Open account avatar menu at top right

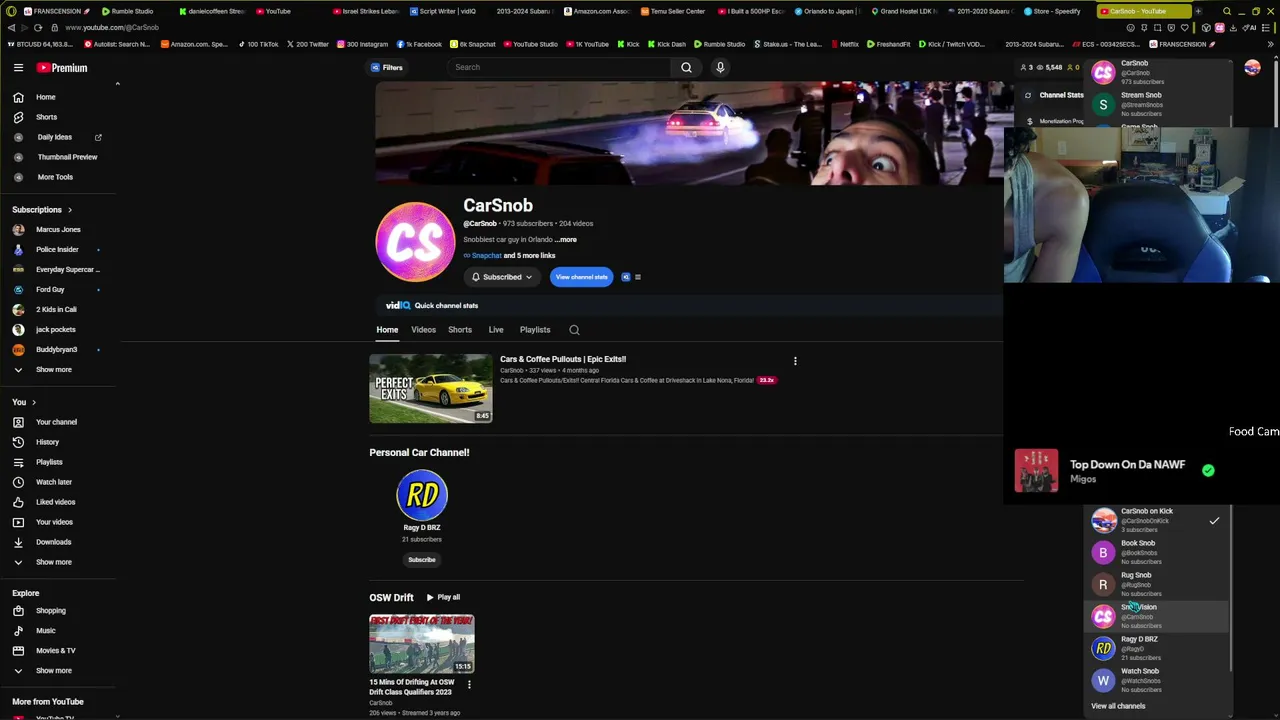coord(1252,67)
